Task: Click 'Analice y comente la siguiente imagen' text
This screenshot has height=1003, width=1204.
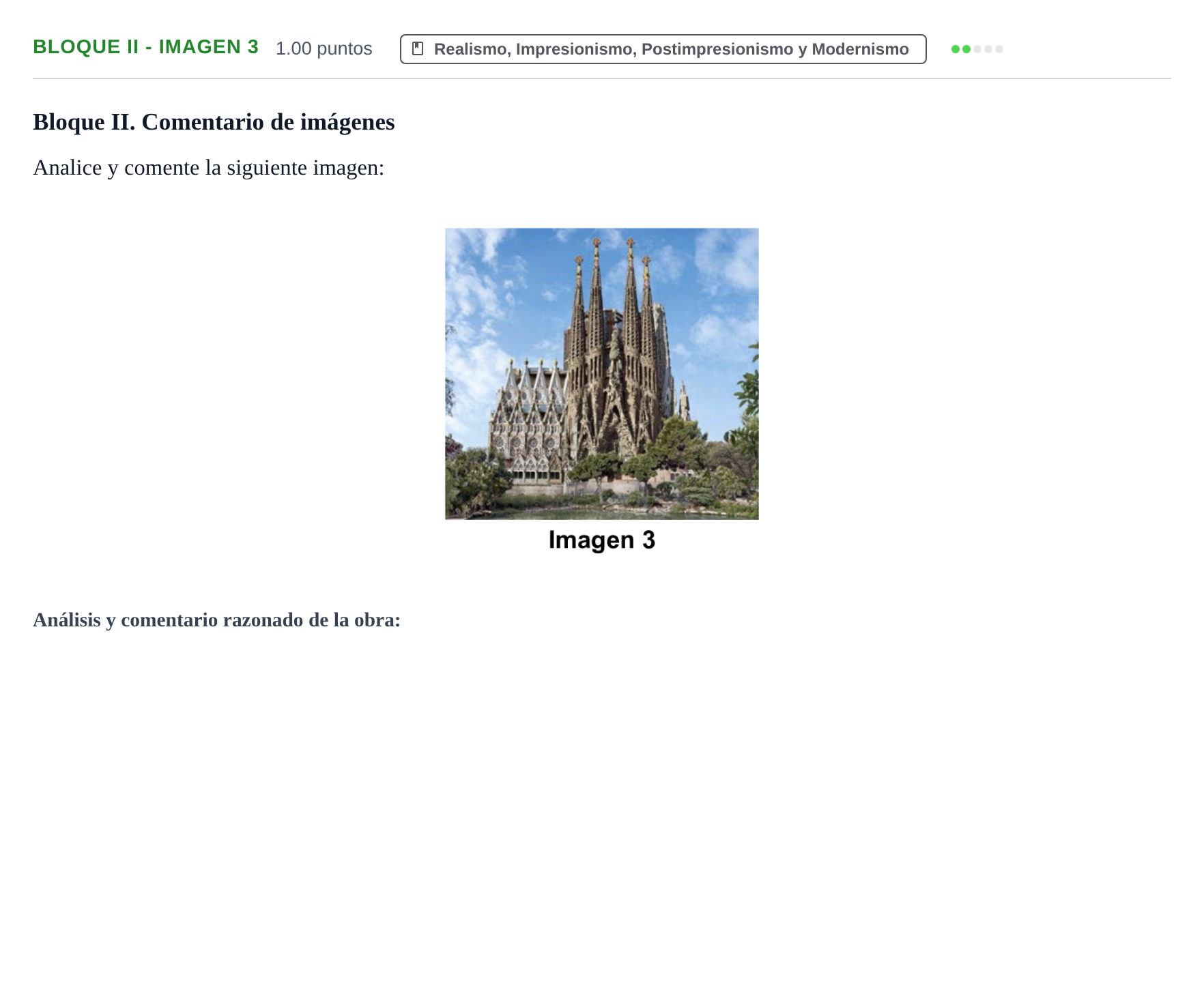Action: (208, 168)
